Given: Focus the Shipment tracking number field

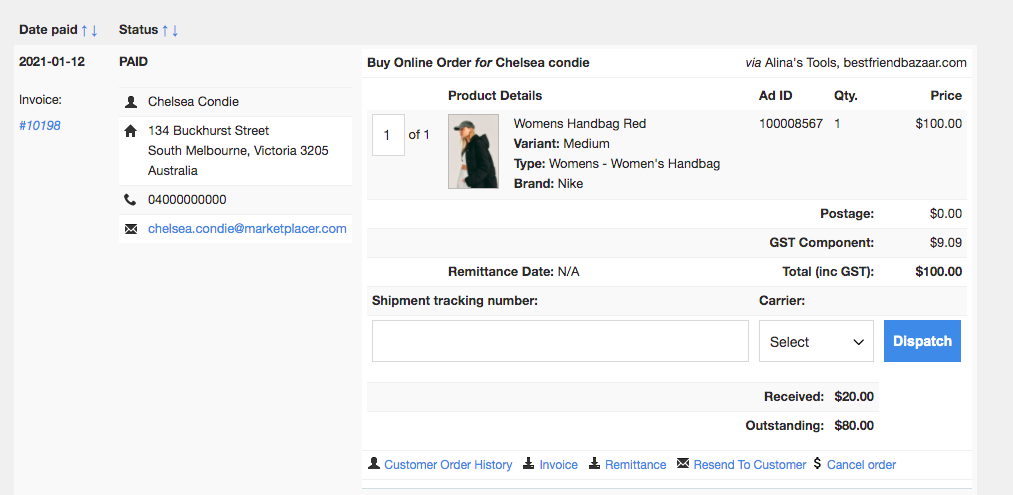Looking at the screenshot, I should [560, 341].
